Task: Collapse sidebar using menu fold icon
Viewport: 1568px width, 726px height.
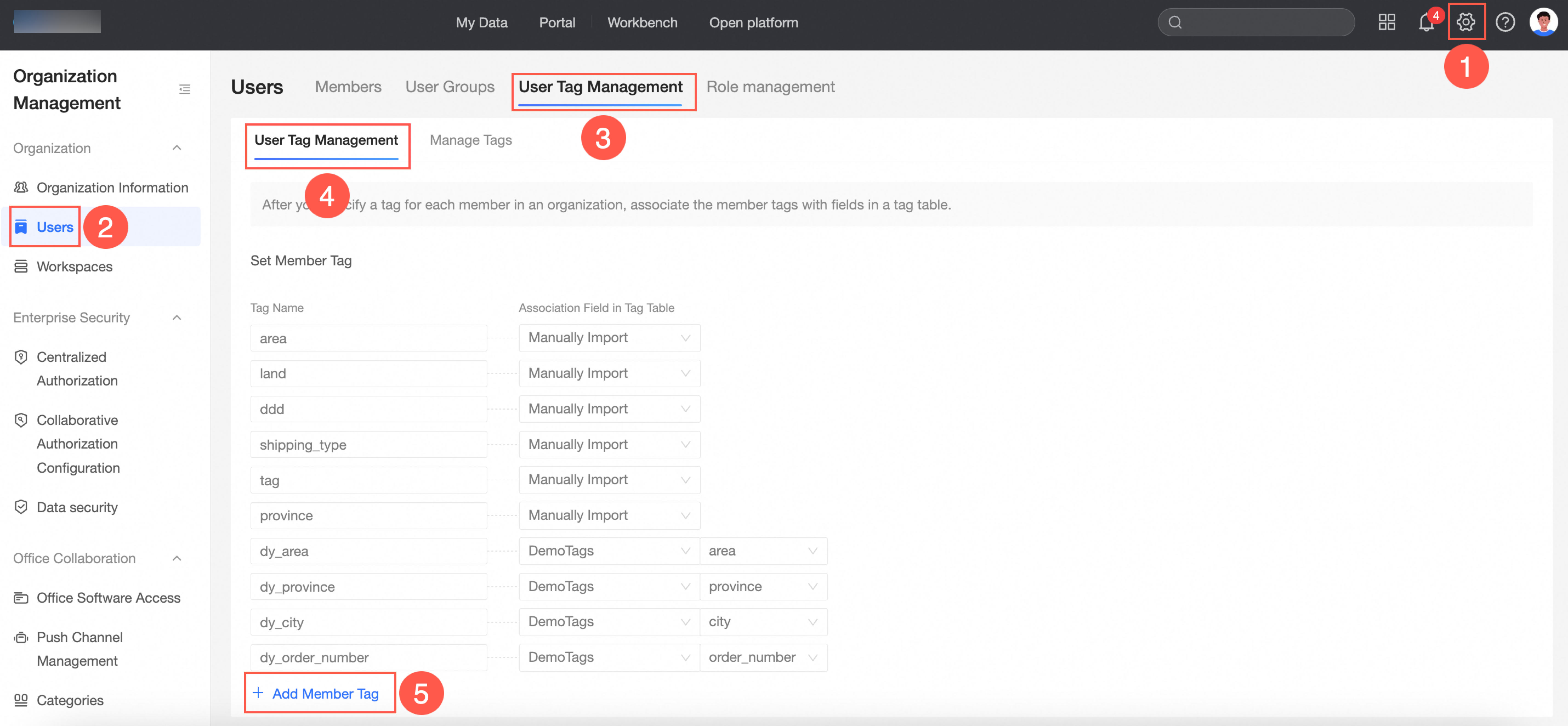Action: point(184,89)
